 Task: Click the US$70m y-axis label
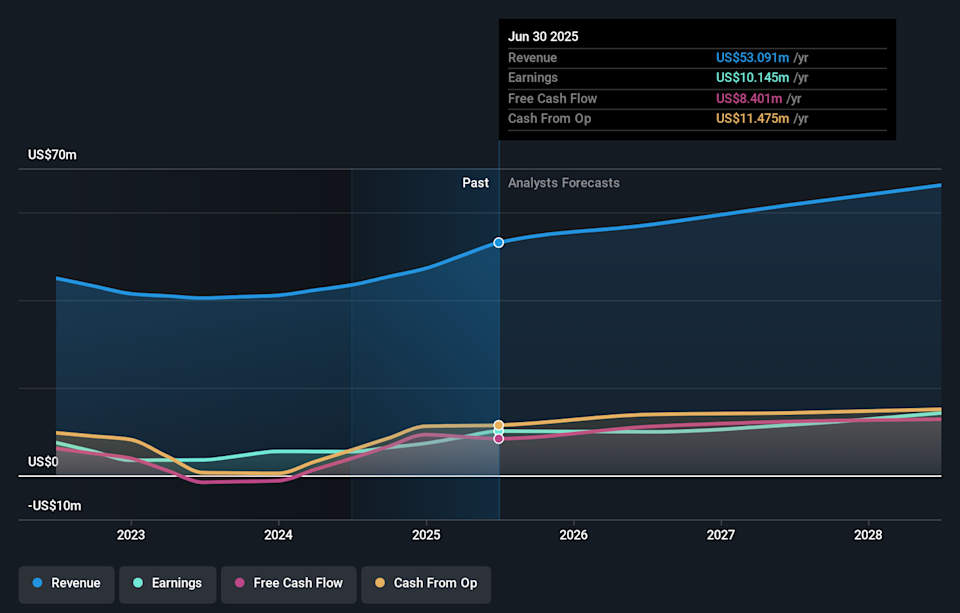[52, 155]
